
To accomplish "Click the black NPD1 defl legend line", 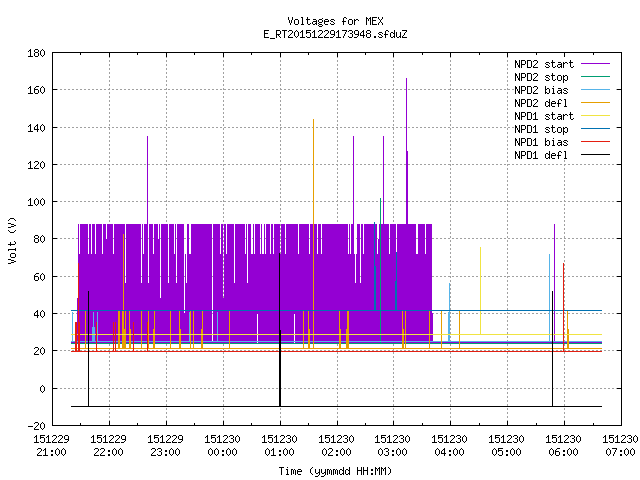I will (x=595, y=155).
